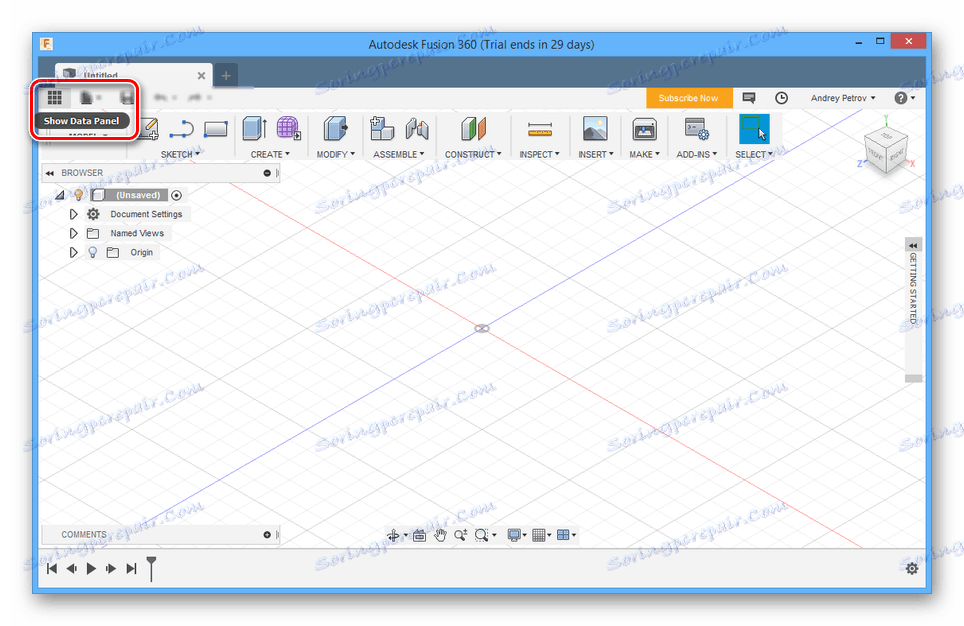Close the Untitled document tab
This screenshot has height=626, width=964.
[201, 76]
